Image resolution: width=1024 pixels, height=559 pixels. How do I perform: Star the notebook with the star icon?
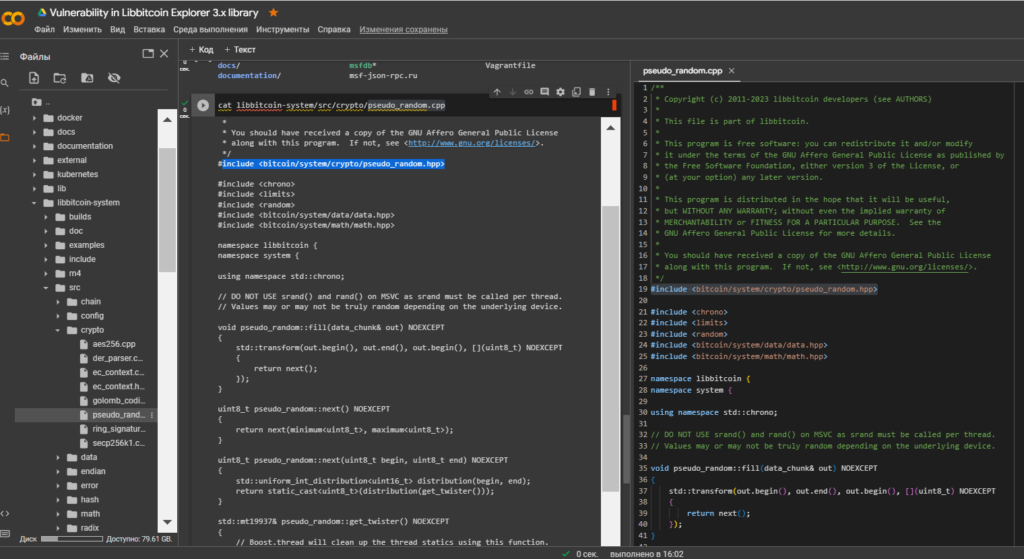pyautogui.click(x=274, y=12)
